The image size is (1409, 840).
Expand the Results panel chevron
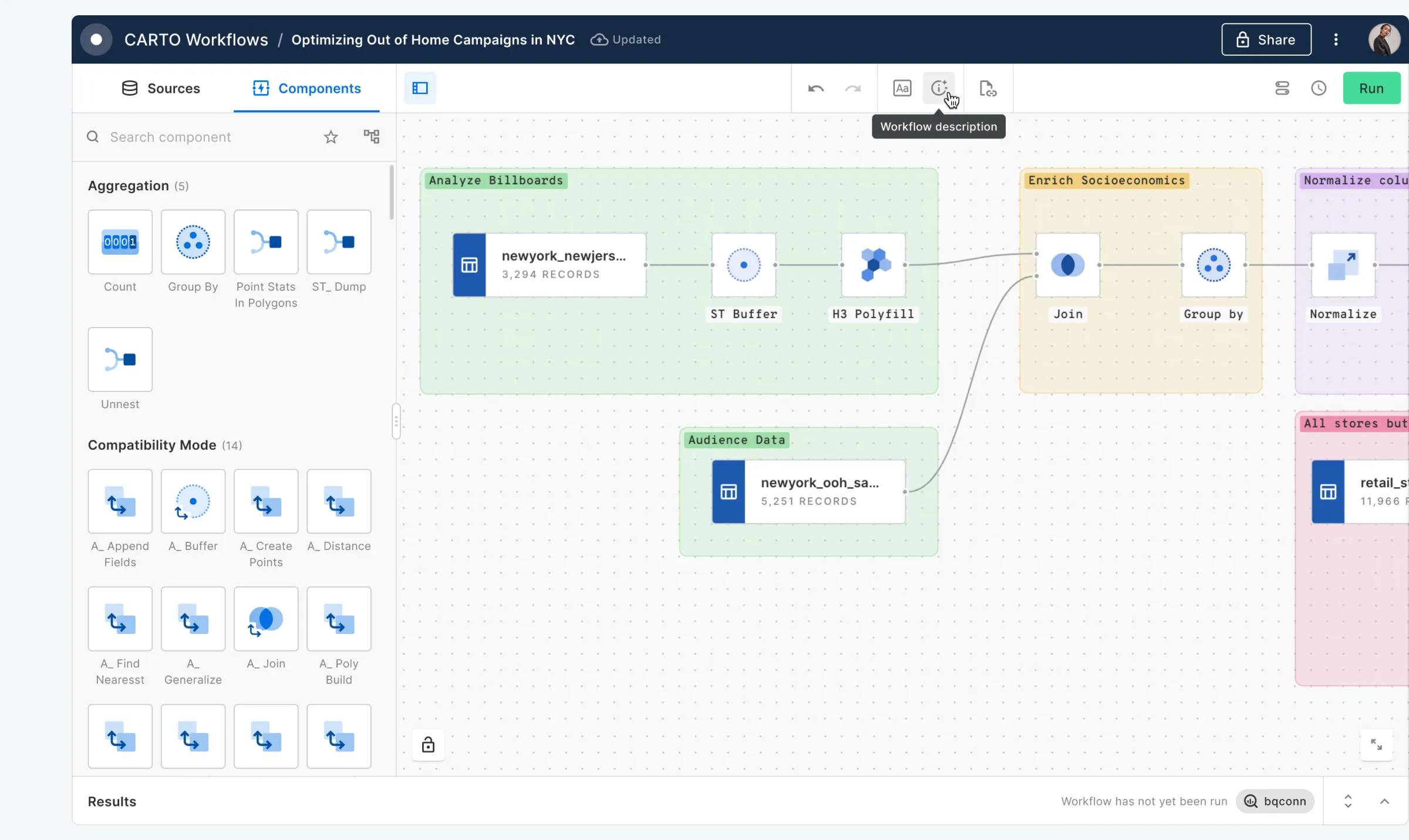[x=1384, y=801]
